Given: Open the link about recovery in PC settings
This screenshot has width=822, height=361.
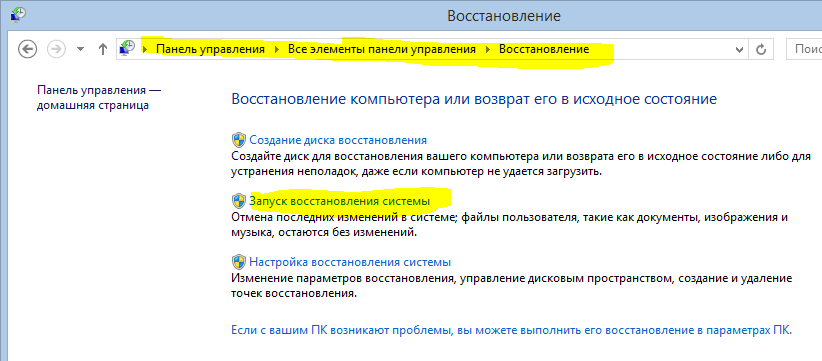Looking at the screenshot, I should [512, 330].
